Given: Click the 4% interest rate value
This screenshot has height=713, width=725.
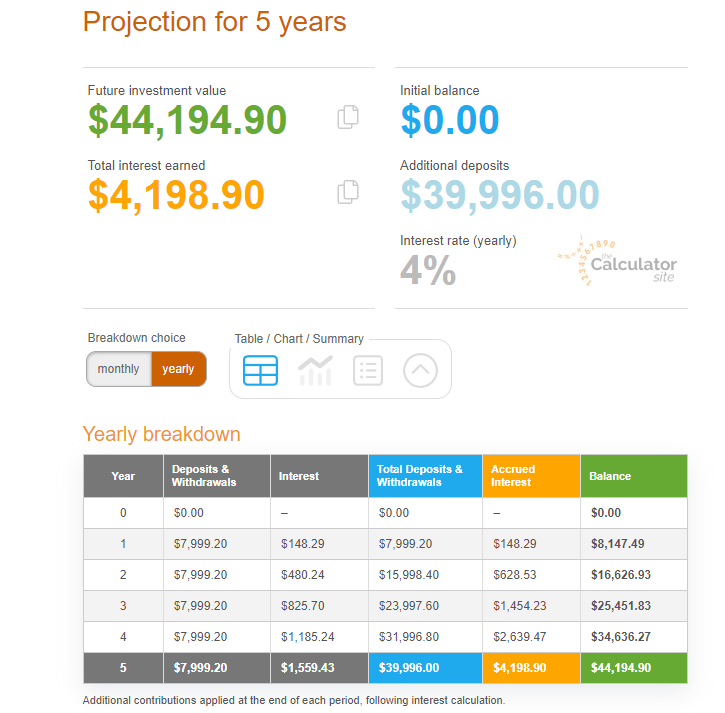Looking at the screenshot, I should pos(428,270).
